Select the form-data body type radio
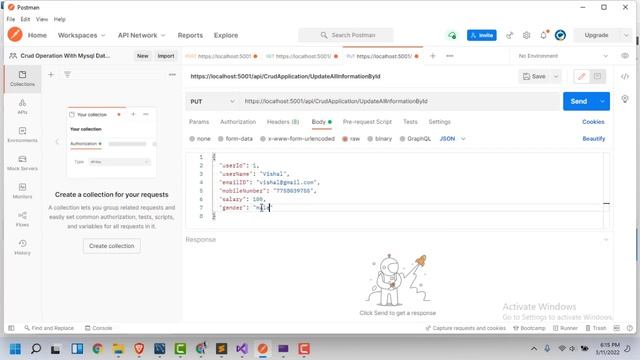 (x=220, y=139)
